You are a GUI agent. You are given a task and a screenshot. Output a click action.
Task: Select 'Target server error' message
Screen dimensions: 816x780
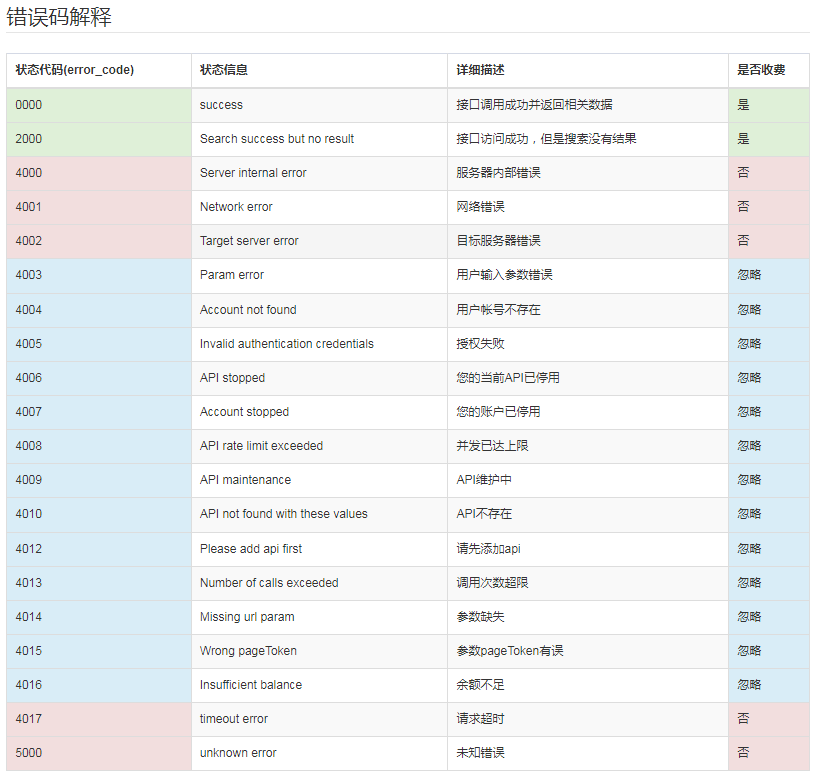tap(249, 241)
